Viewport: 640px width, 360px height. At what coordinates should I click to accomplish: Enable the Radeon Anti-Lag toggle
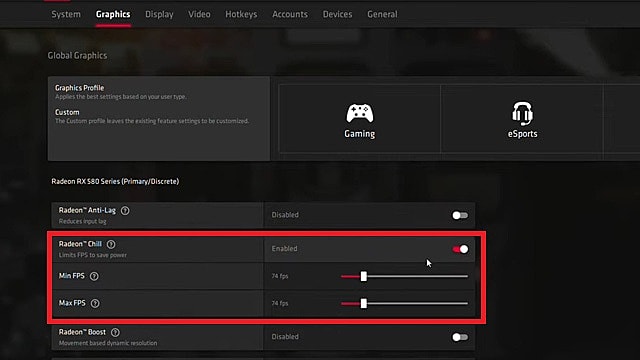click(460, 215)
